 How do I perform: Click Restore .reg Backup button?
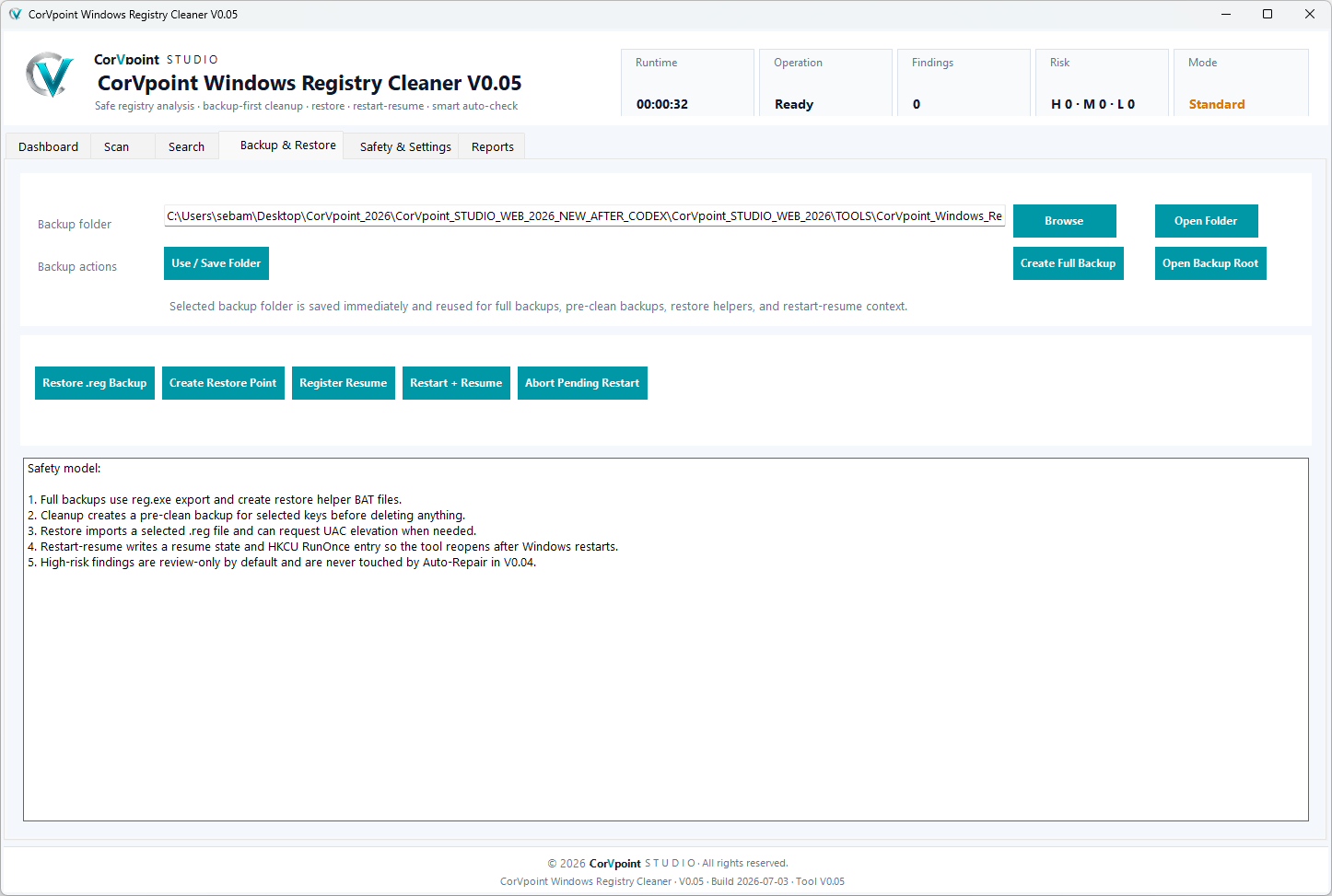pos(95,383)
